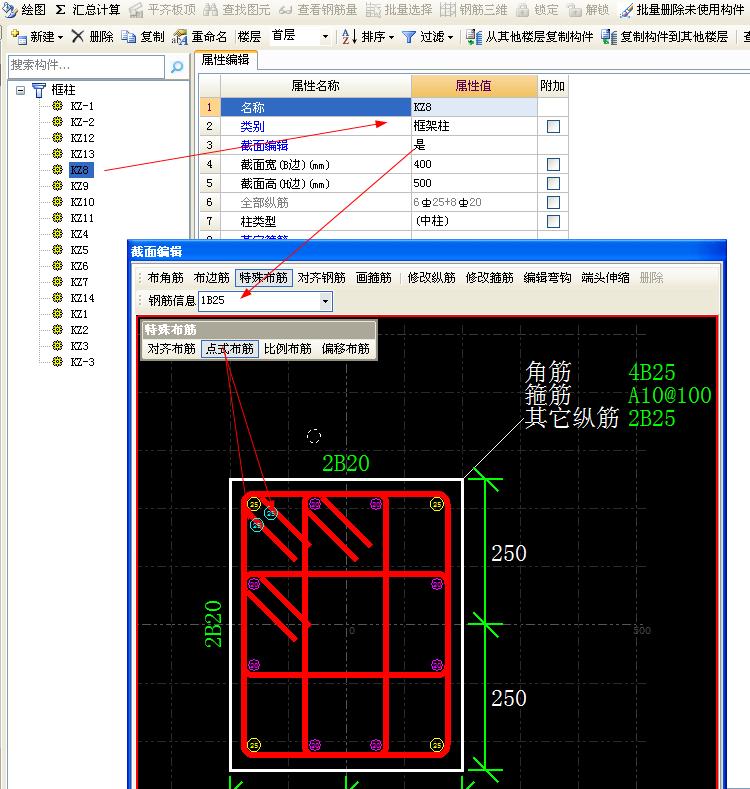Click 端头伸缩 in section editor
Viewport: 750px width, 789px height.
[605, 278]
